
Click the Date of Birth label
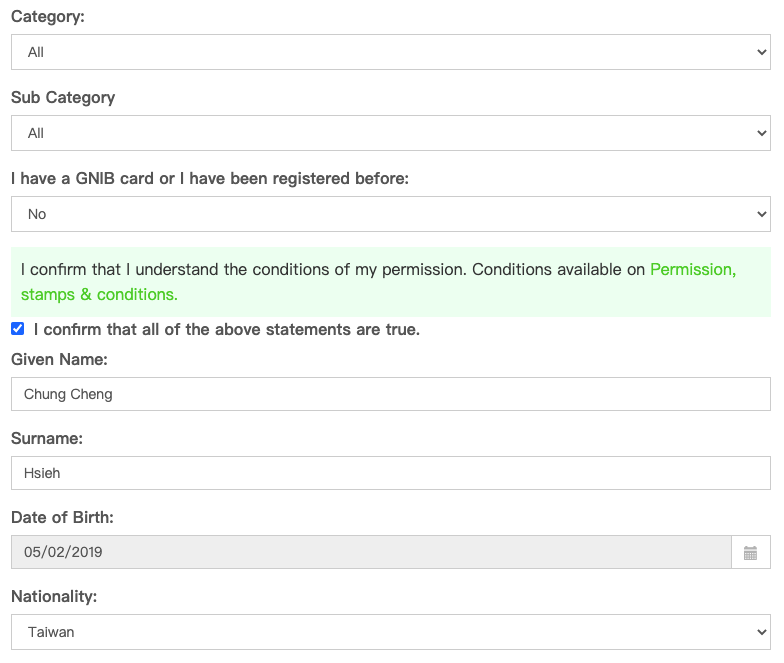(62, 518)
